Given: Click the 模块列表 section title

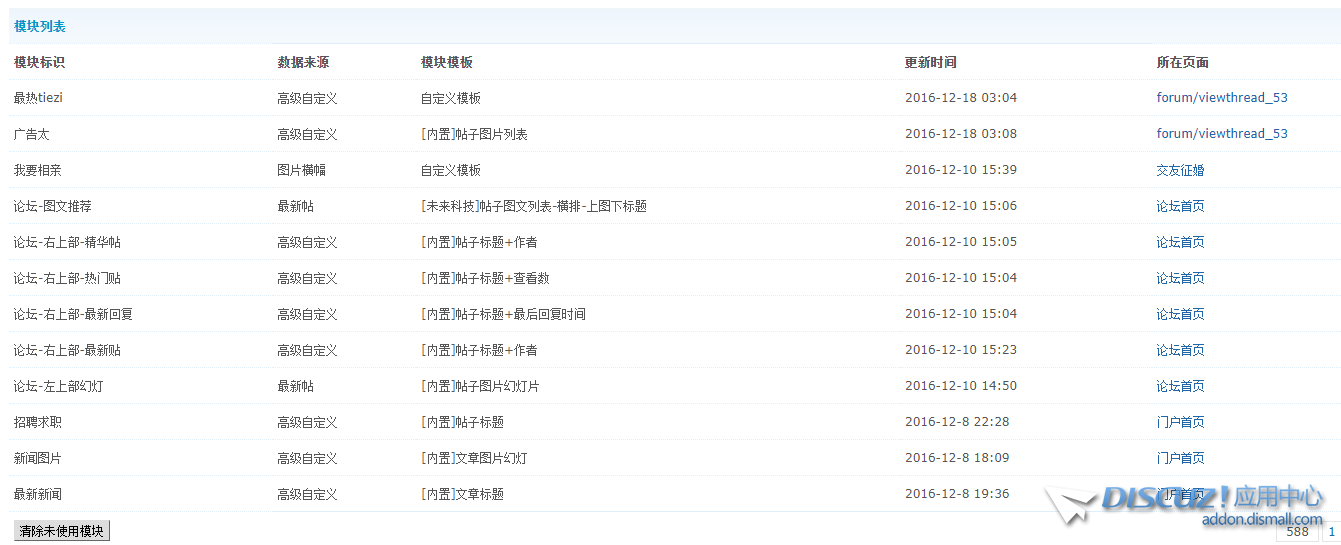Looking at the screenshot, I should point(40,26).
